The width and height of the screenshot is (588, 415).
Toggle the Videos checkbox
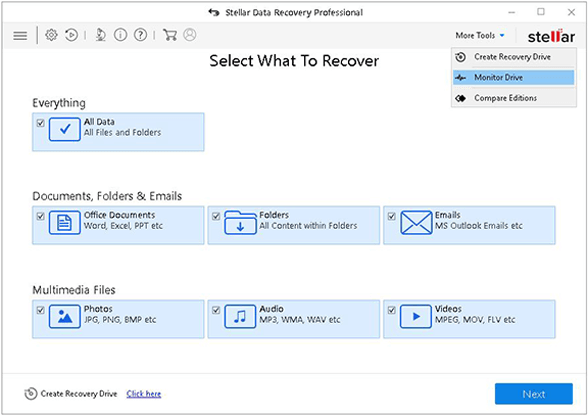pyautogui.click(x=392, y=310)
